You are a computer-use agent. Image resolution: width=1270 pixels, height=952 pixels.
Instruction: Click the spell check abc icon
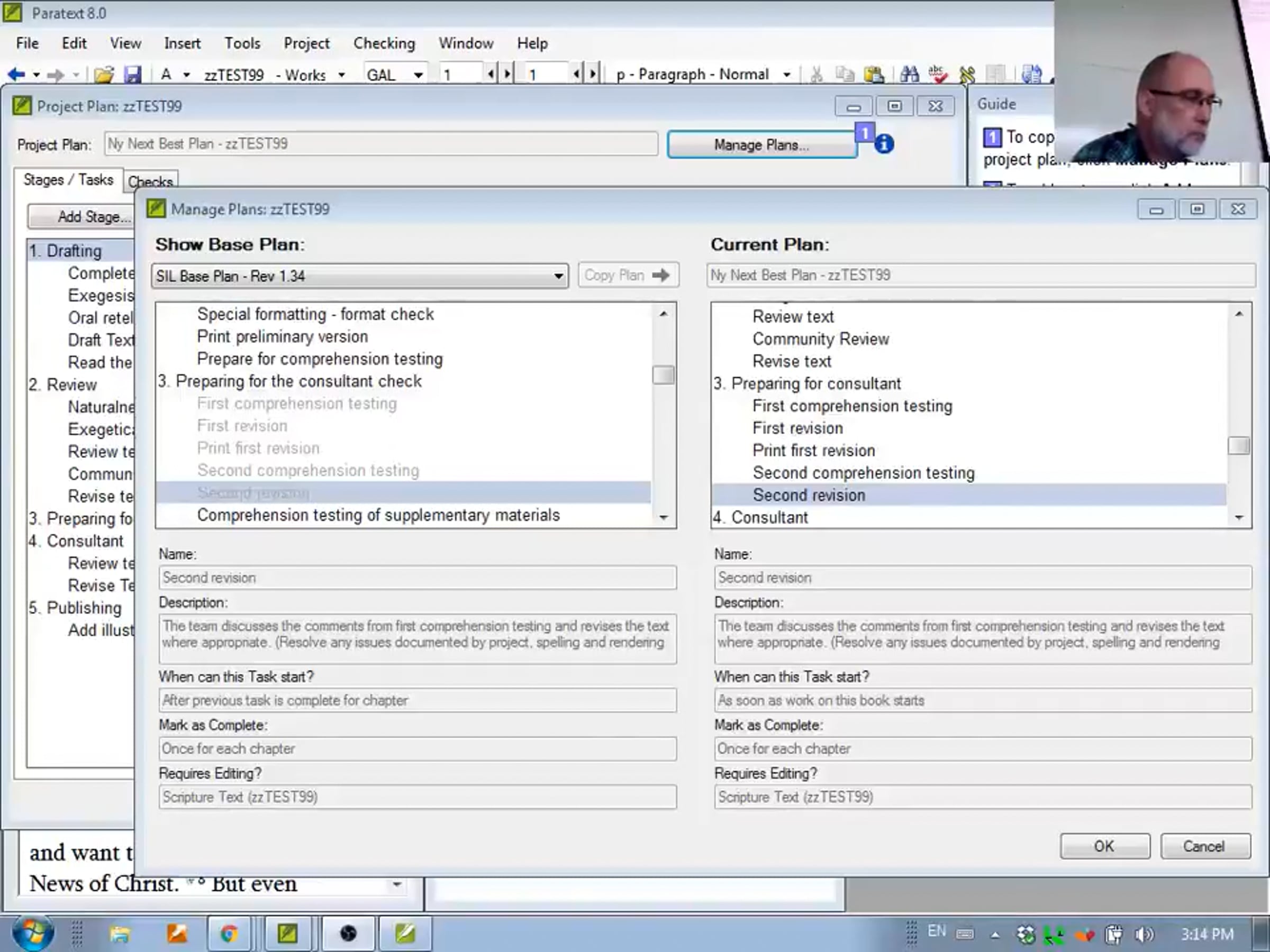(938, 74)
